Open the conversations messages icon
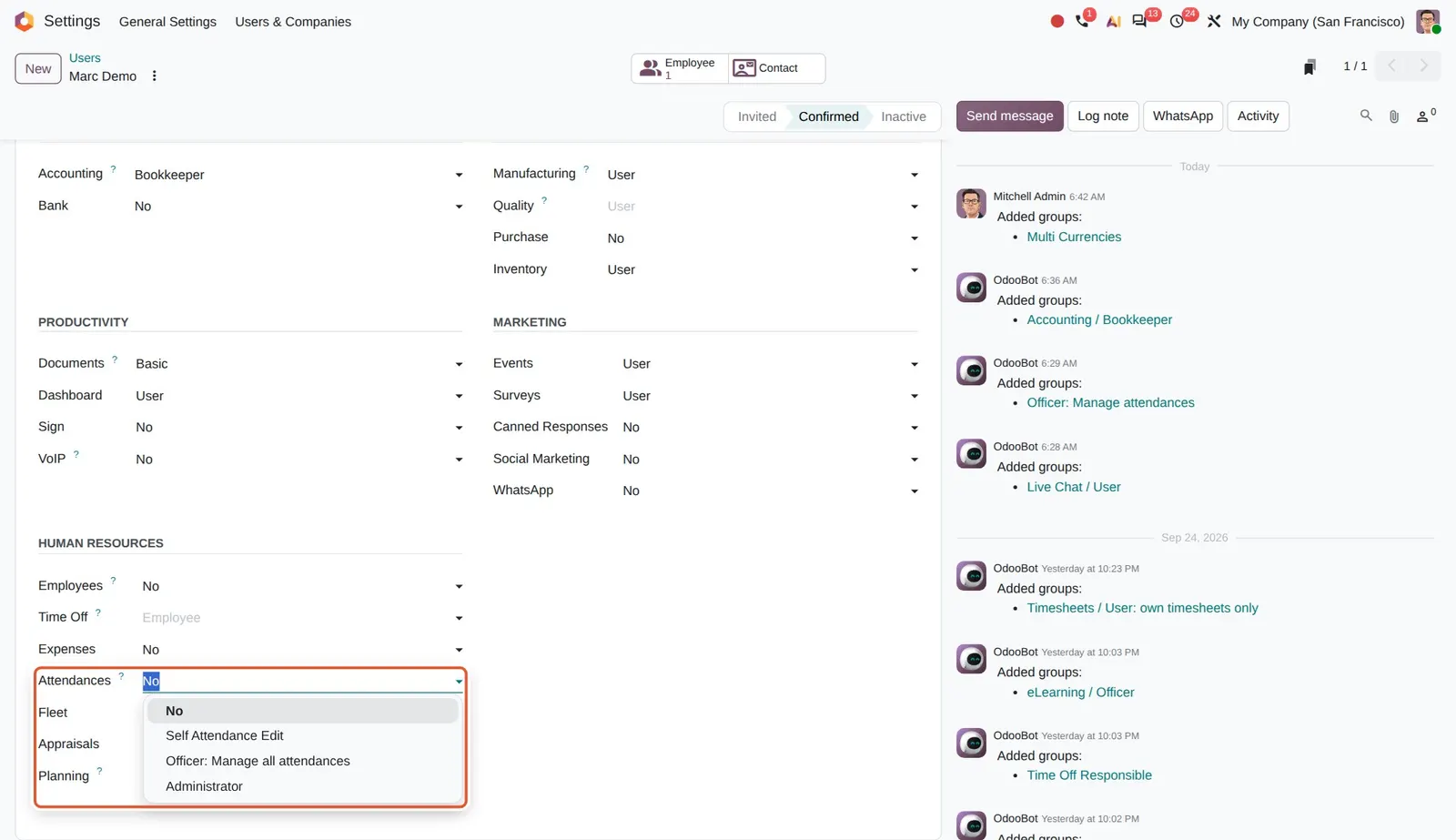Image resolution: width=1456 pixels, height=840 pixels. click(x=1139, y=21)
